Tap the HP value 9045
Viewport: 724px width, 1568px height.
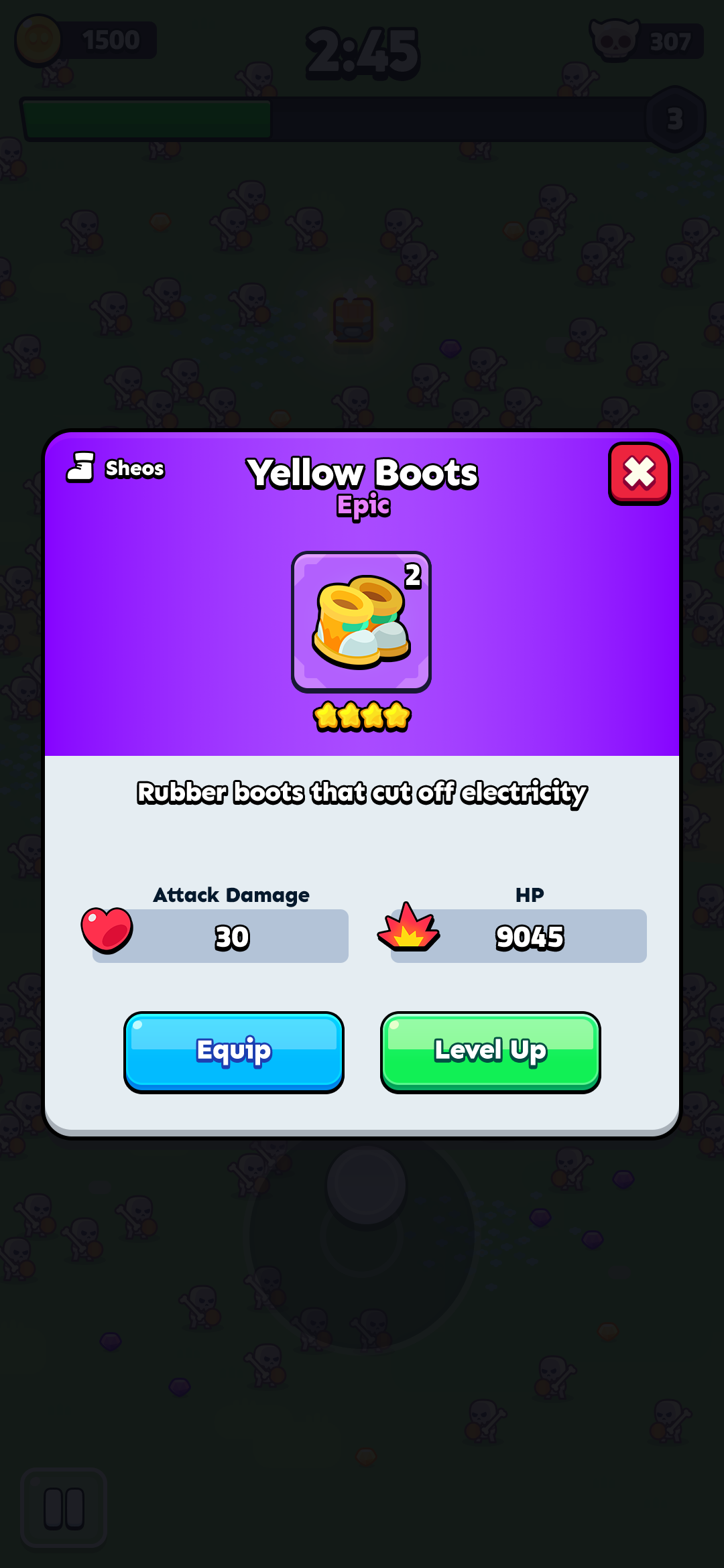(x=530, y=937)
